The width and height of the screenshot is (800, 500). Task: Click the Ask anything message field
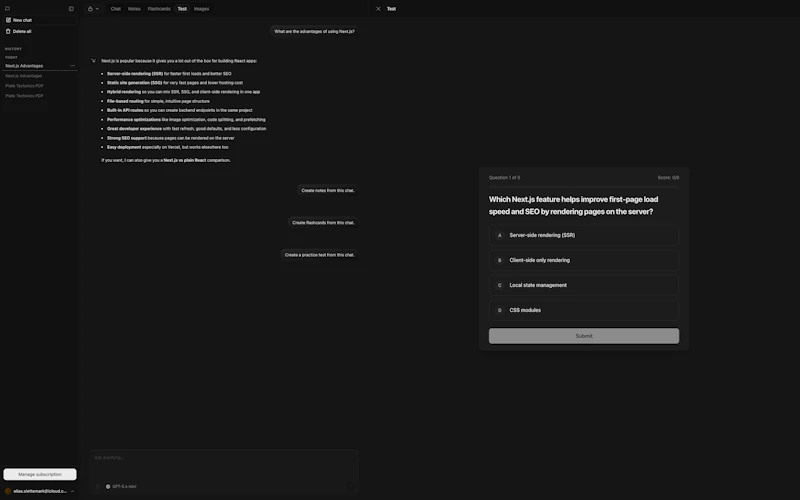(x=224, y=458)
